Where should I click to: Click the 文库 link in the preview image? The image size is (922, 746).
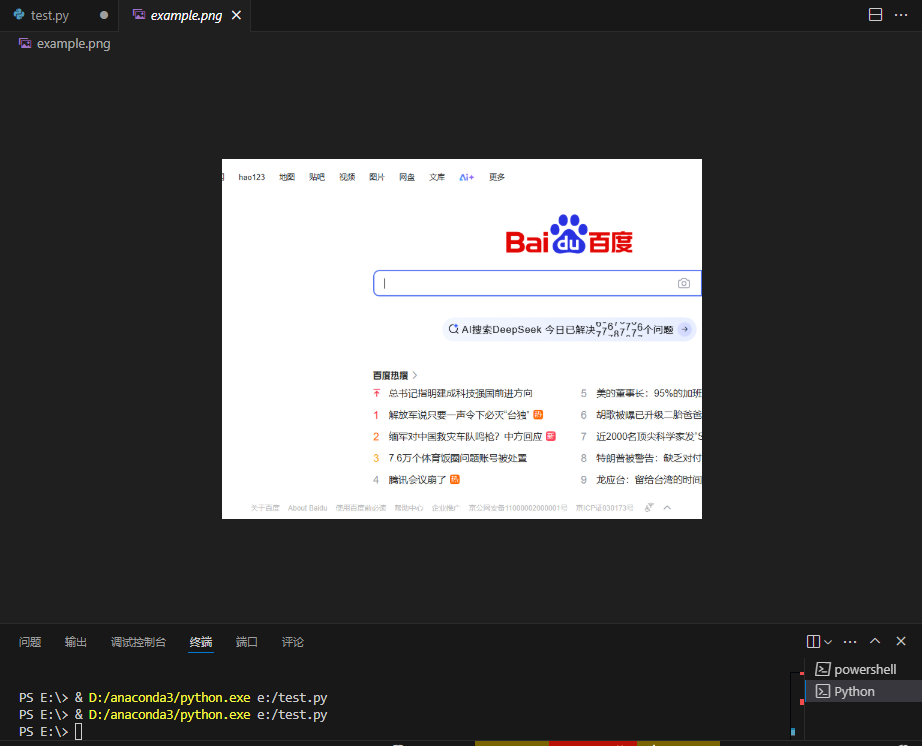[x=437, y=177]
